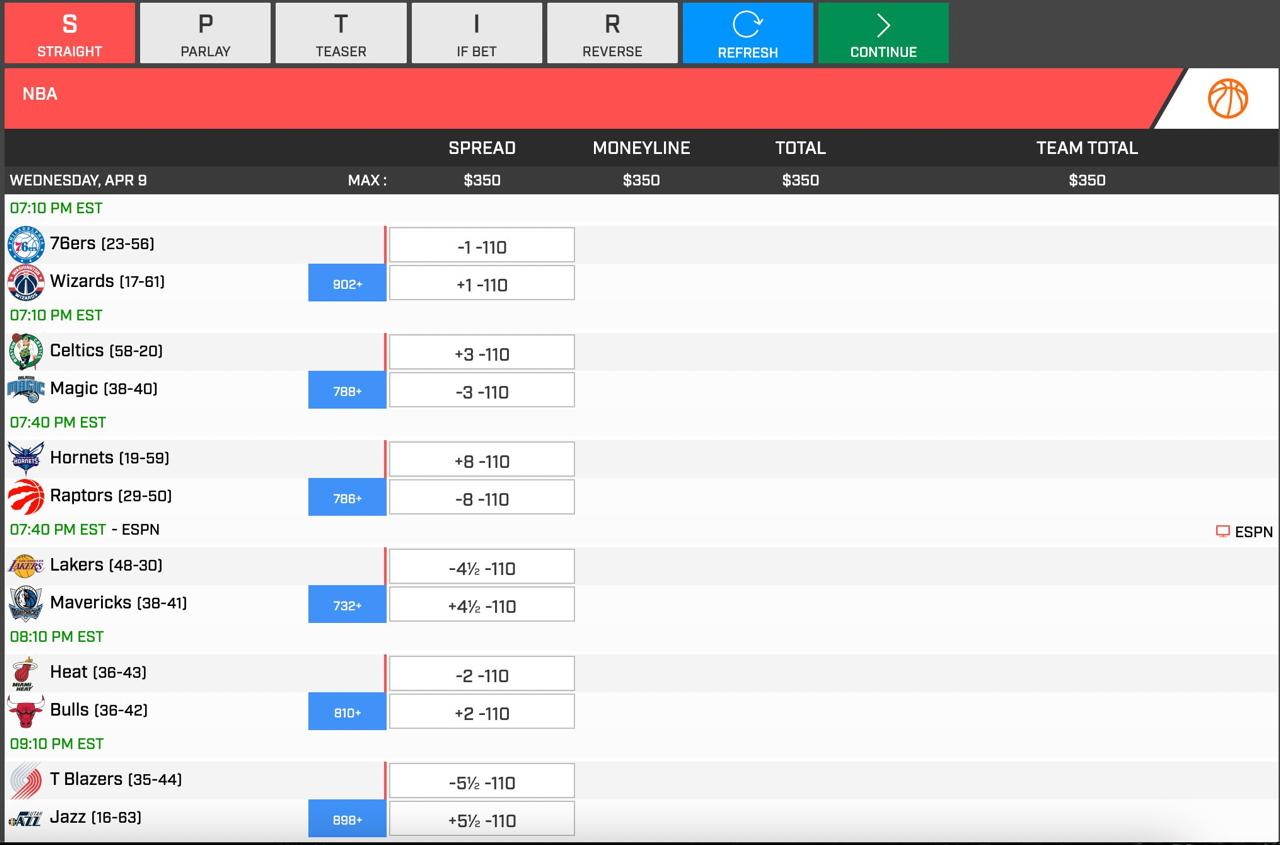This screenshot has width=1280, height=845.
Task: Click the SPREAD column header
Action: tap(482, 148)
